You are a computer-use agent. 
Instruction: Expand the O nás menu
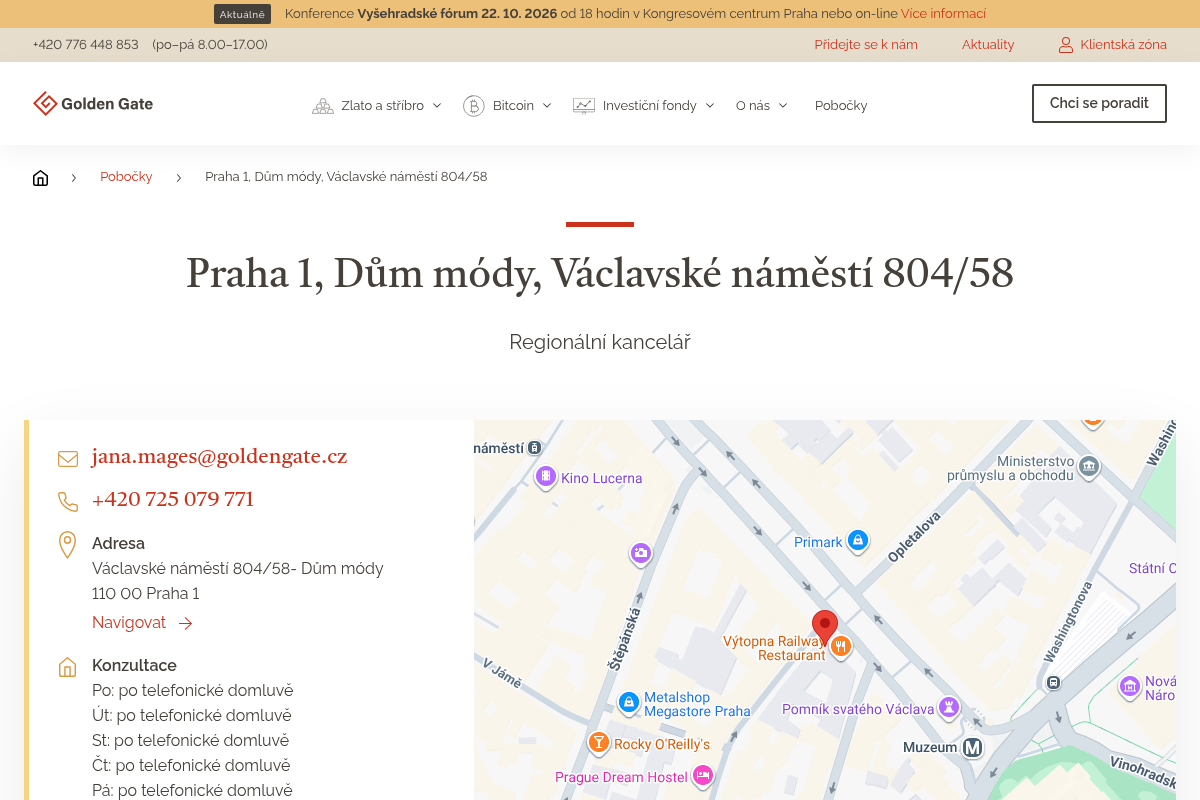pyautogui.click(x=762, y=106)
